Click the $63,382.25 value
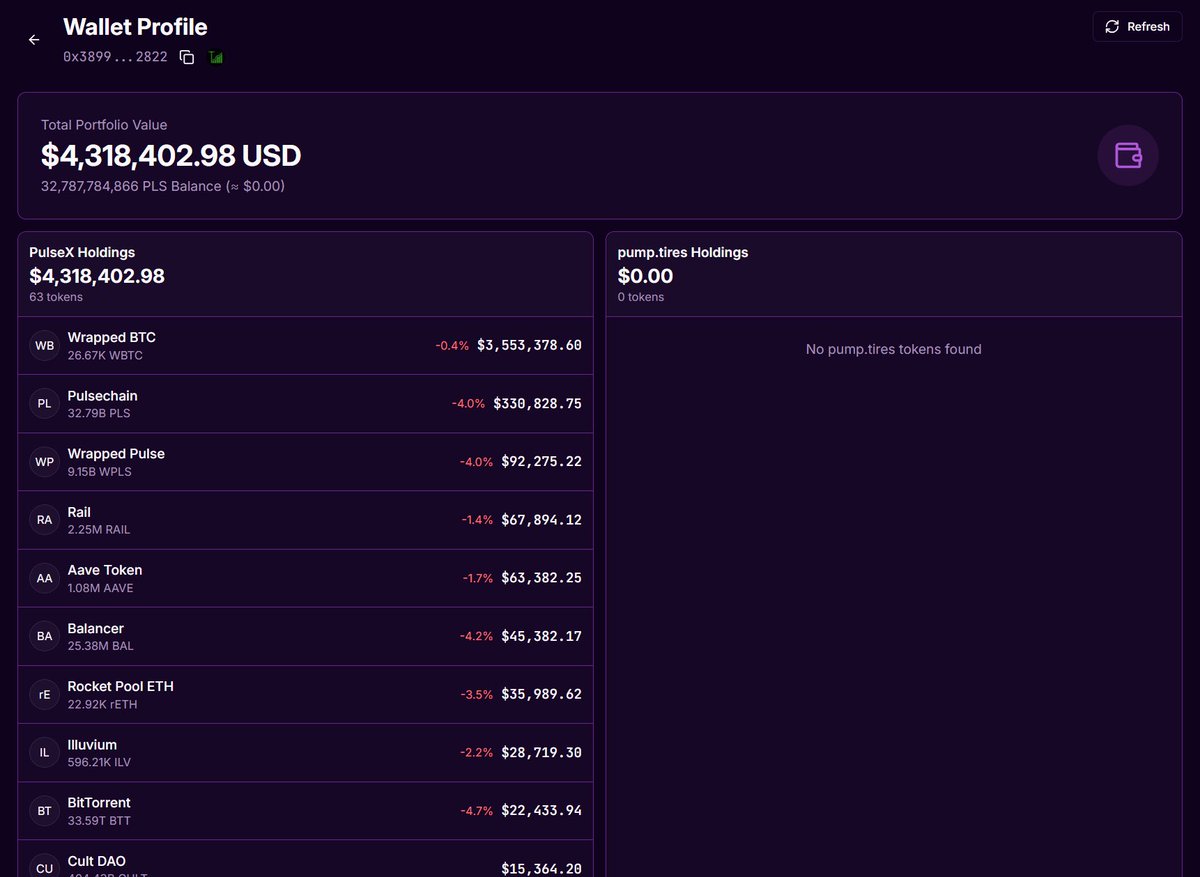The height and width of the screenshot is (877, 1200). 541,578
